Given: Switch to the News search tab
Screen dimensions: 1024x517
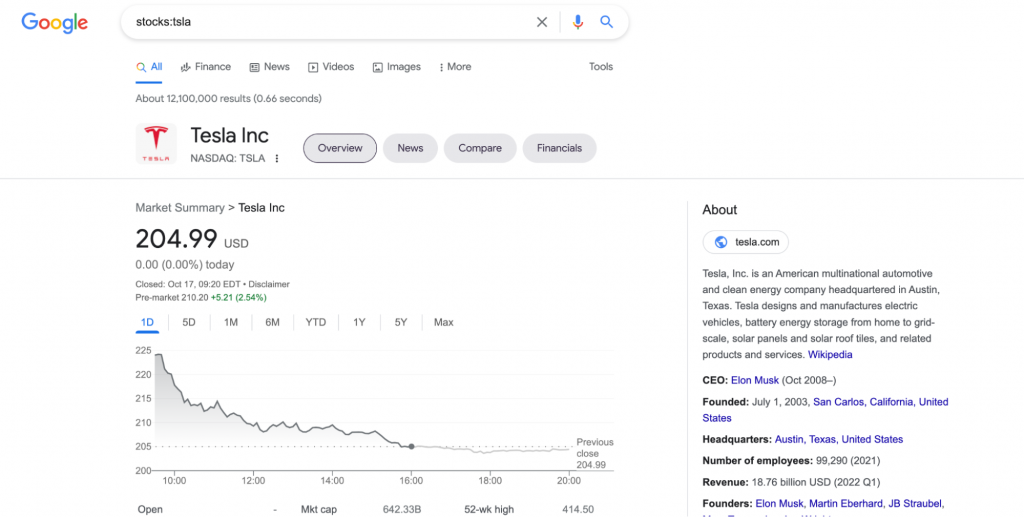Looking at the screenshot, I should 270,67.
